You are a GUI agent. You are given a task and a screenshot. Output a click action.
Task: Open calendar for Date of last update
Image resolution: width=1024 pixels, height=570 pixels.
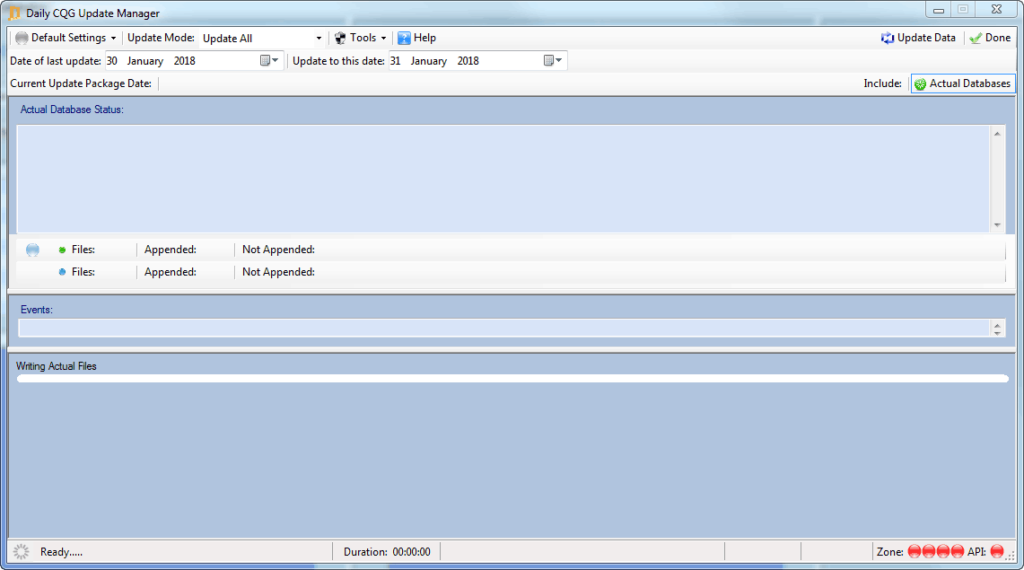click(269, 61)
